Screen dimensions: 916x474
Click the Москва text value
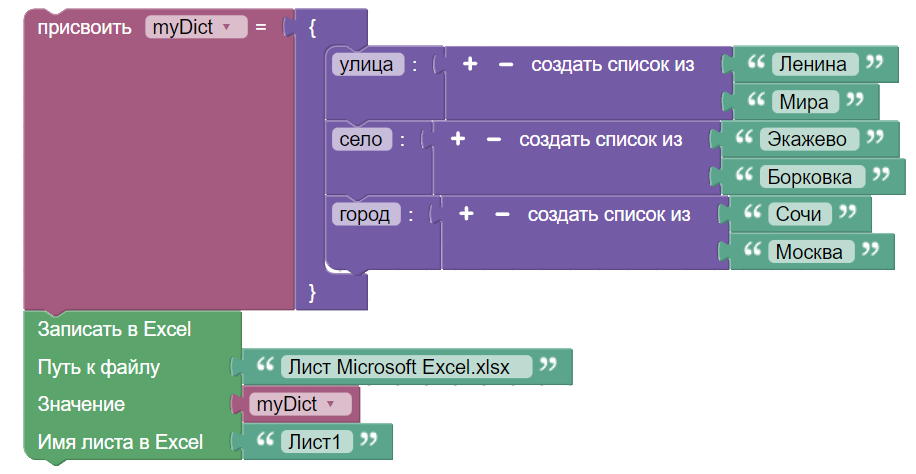[x=812, y=251]
